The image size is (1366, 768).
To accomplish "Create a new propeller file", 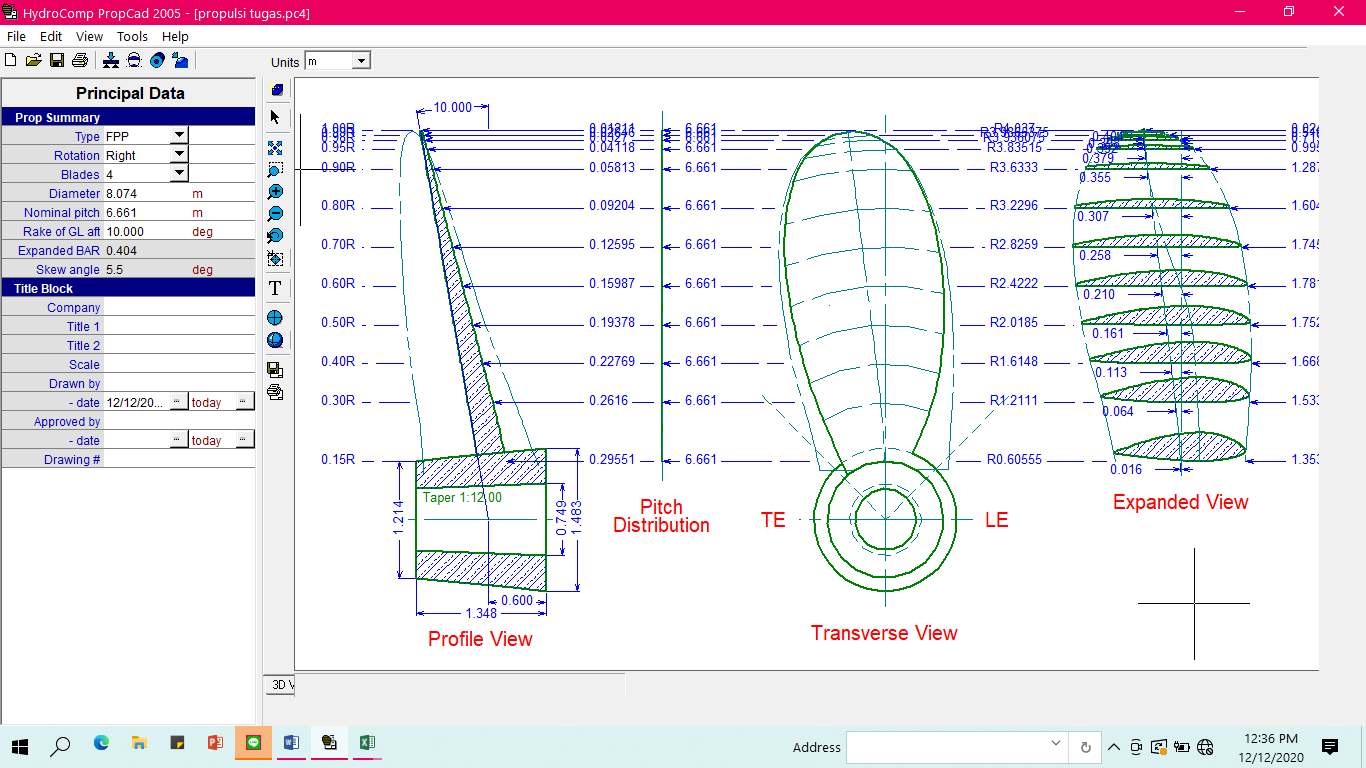I will click(x=11, y=60).
